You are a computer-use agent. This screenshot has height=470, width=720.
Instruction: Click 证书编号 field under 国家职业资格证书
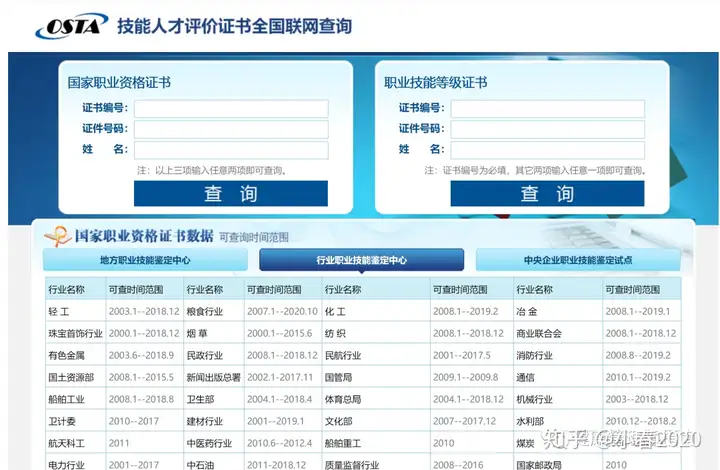[231, 109]
